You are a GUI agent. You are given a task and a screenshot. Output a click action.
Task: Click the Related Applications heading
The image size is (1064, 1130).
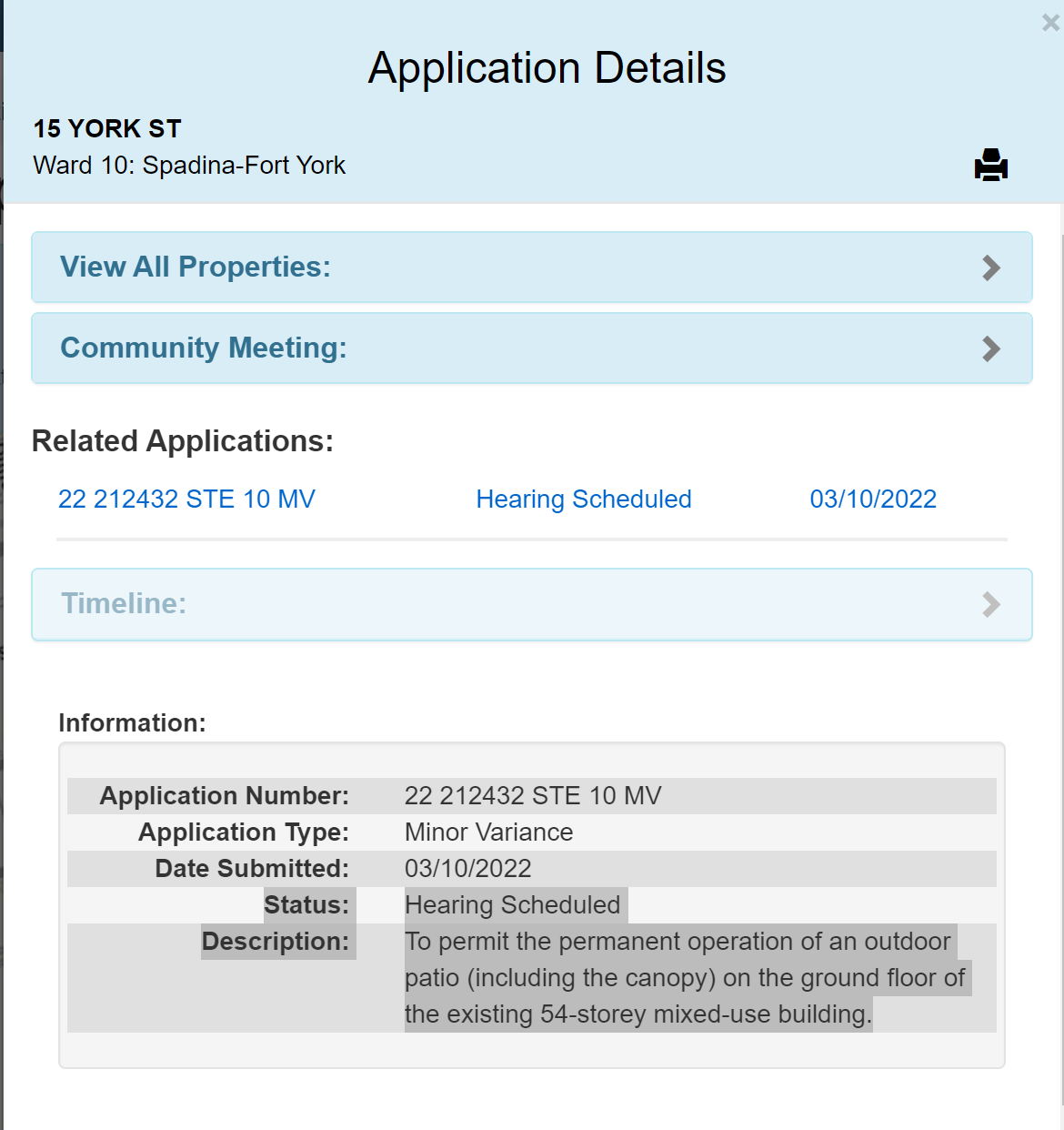click(183, 440)
